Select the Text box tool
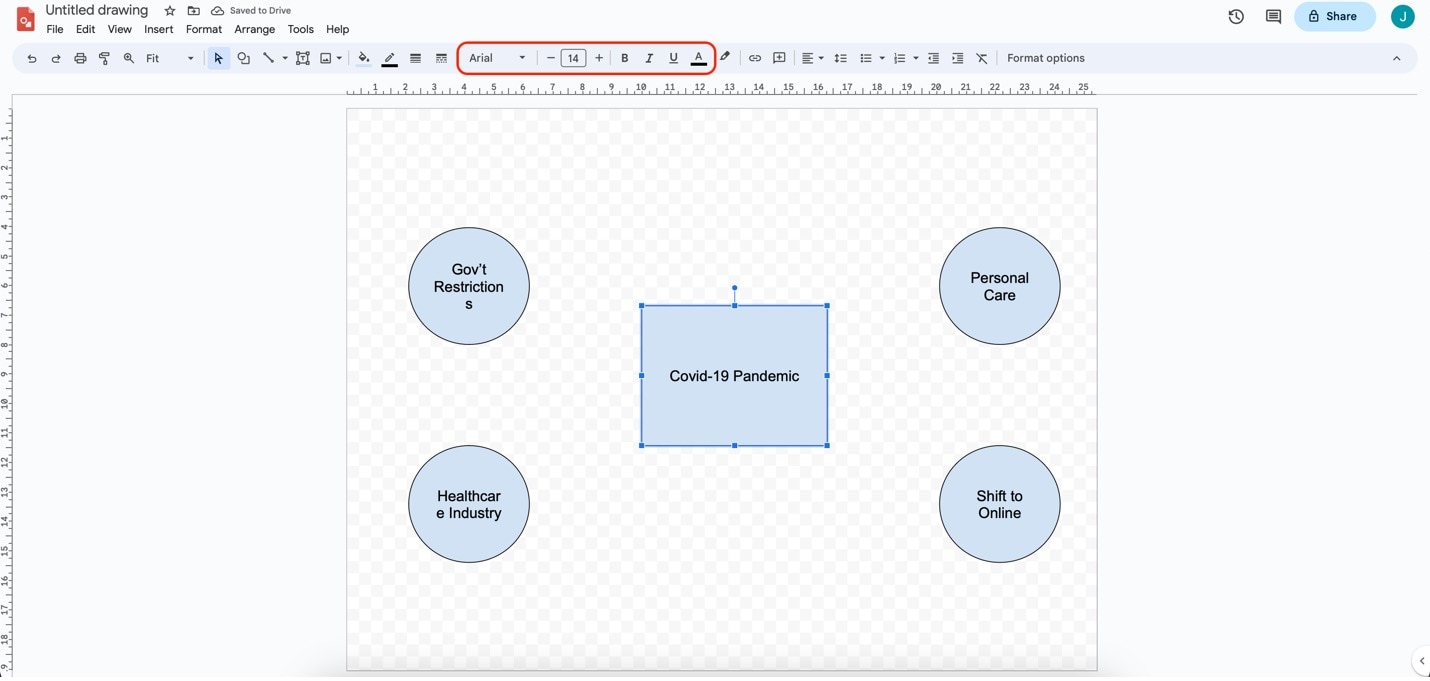This screenshot has width=1430, height=681. pyautogui.click(x=303, y=59)
